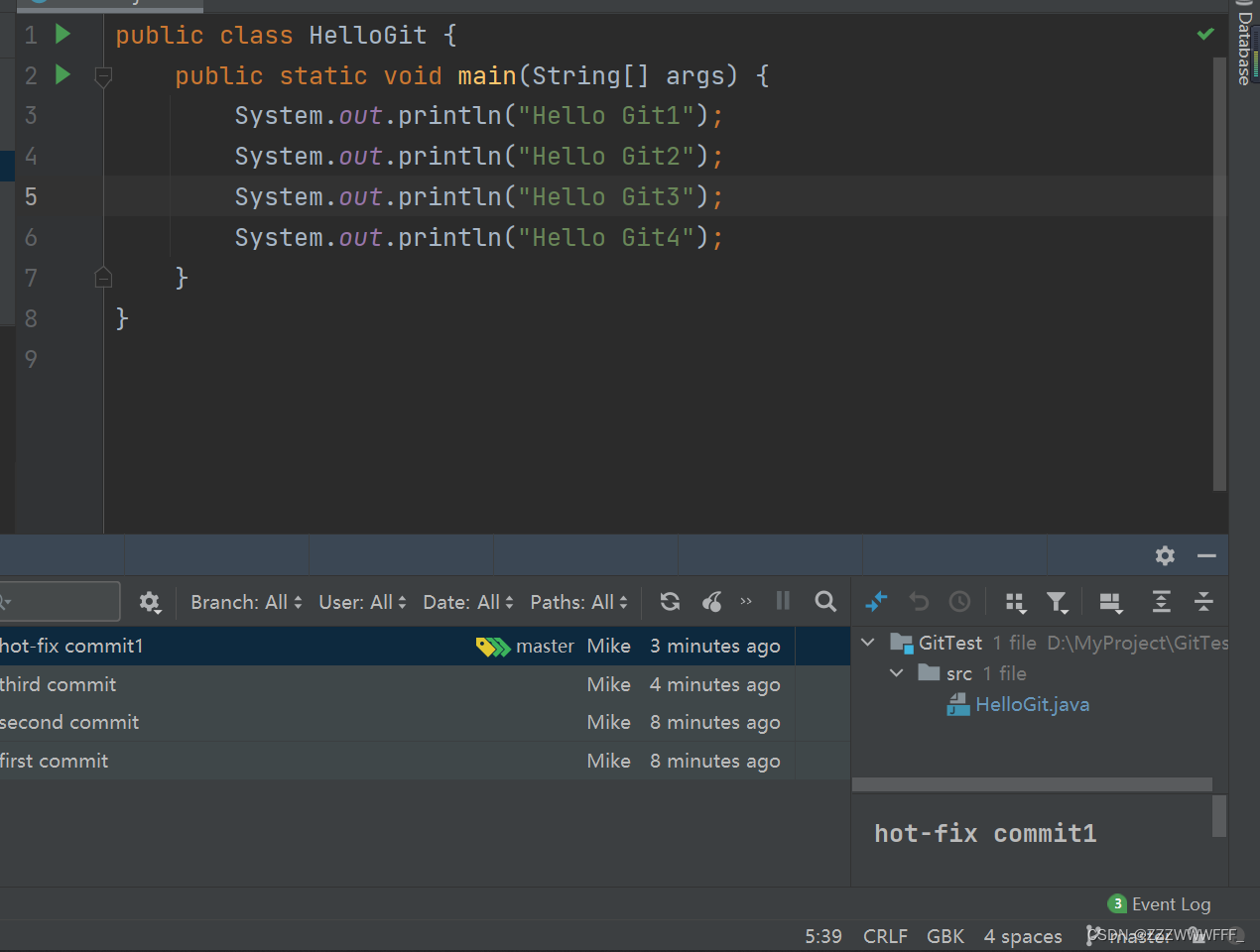This screenshot has width=1260, height=952.
Task: Open the Group By menu icon
Action: point(1015,602)
